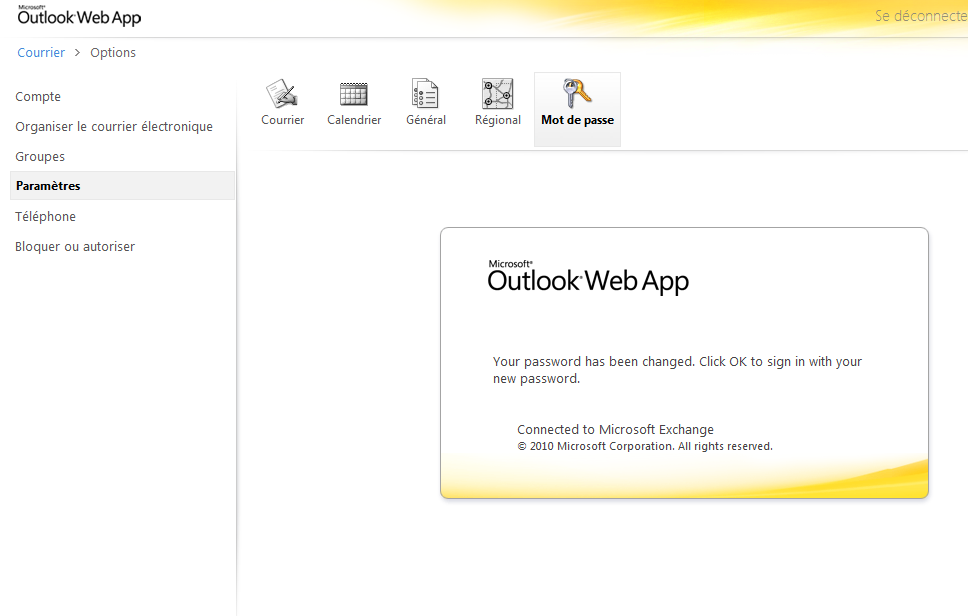This screenshot has width=968, height=616.
Task: Open the Général settings icon
Action: (x=425, y=94)
